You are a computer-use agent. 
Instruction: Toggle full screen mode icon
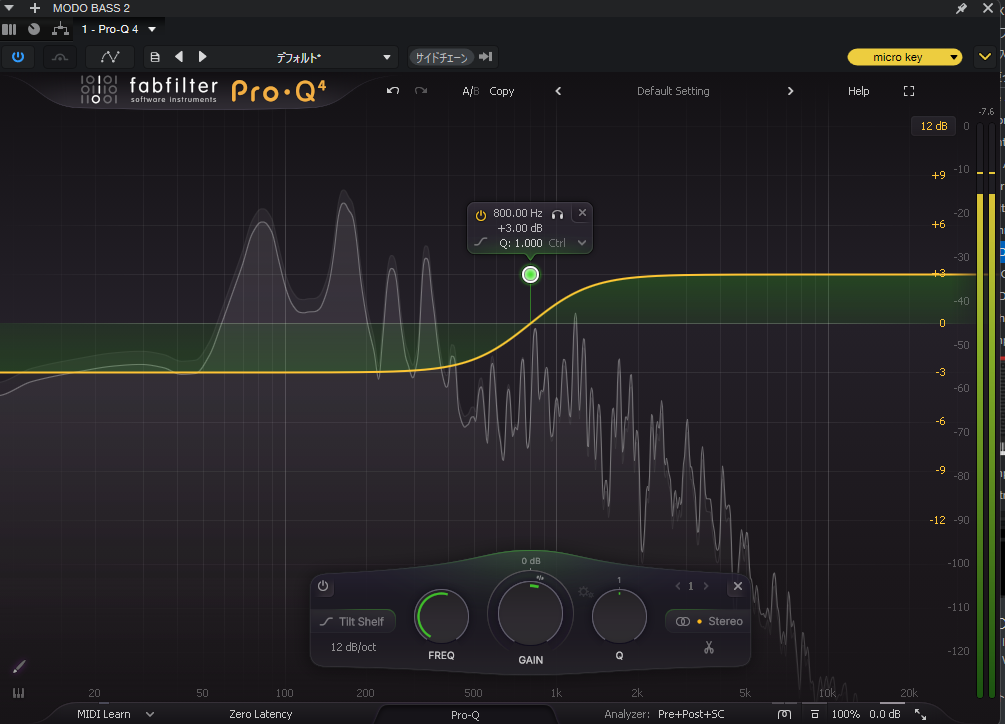[x=909, y=91]
